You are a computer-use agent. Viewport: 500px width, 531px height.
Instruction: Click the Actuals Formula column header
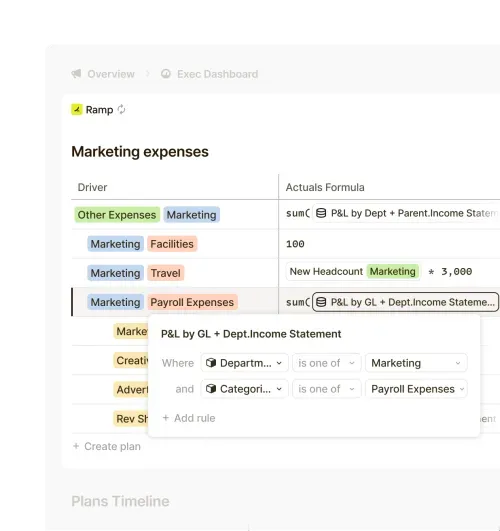(x=325, y=187)
